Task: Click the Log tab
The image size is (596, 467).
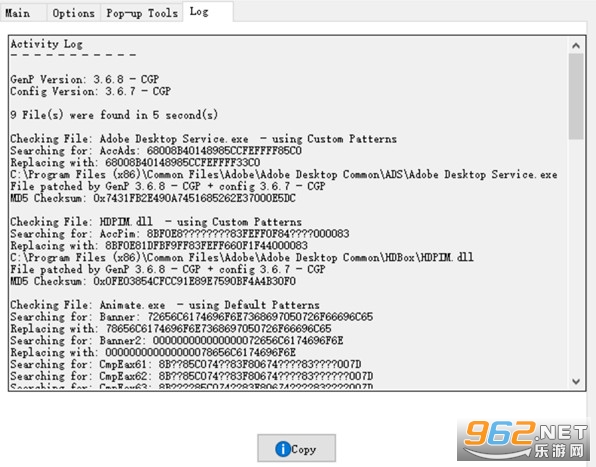Action: tap(208, 12)
